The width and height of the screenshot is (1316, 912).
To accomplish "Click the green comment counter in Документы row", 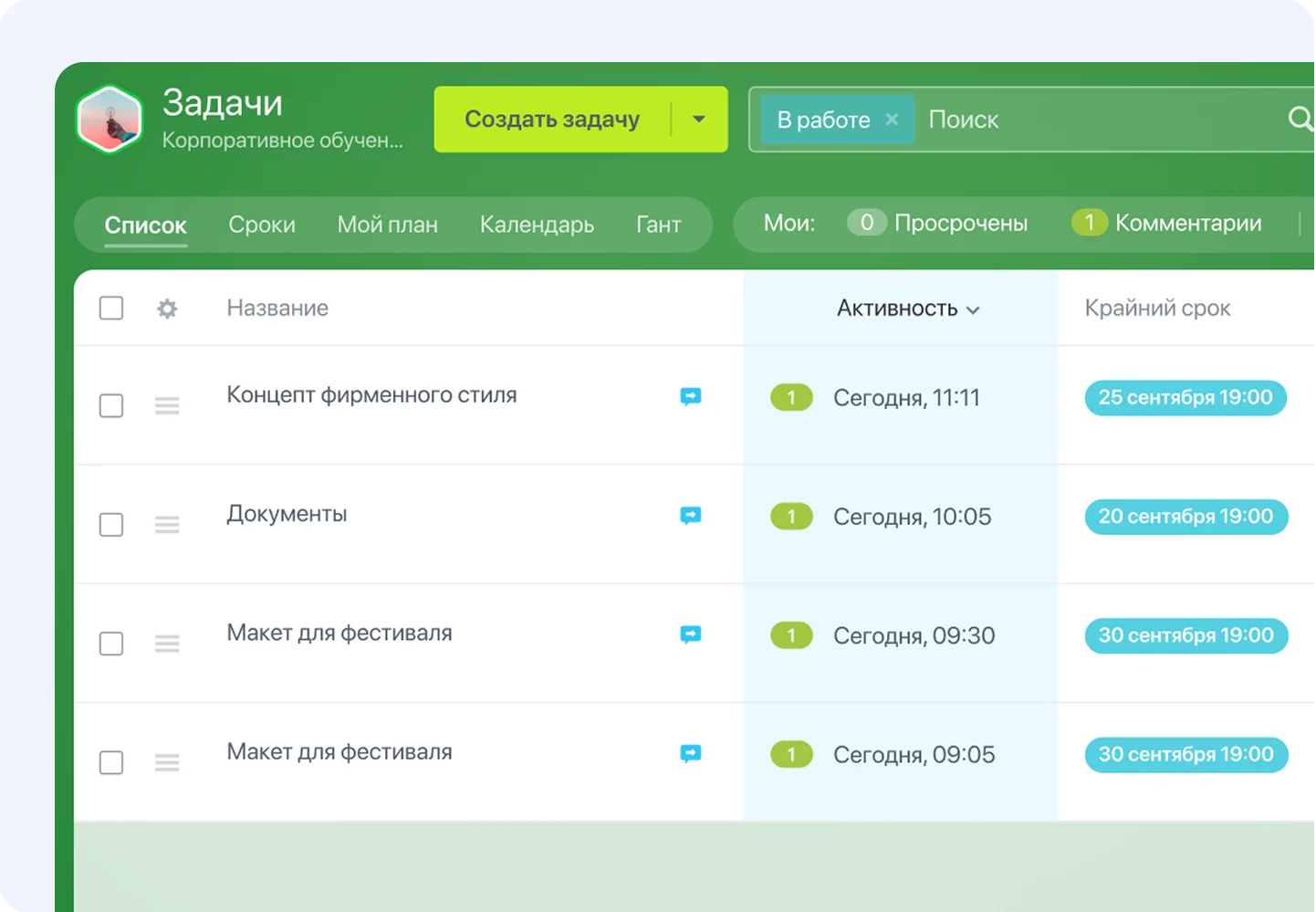I will pyautogui.click(x=791, y=517).
